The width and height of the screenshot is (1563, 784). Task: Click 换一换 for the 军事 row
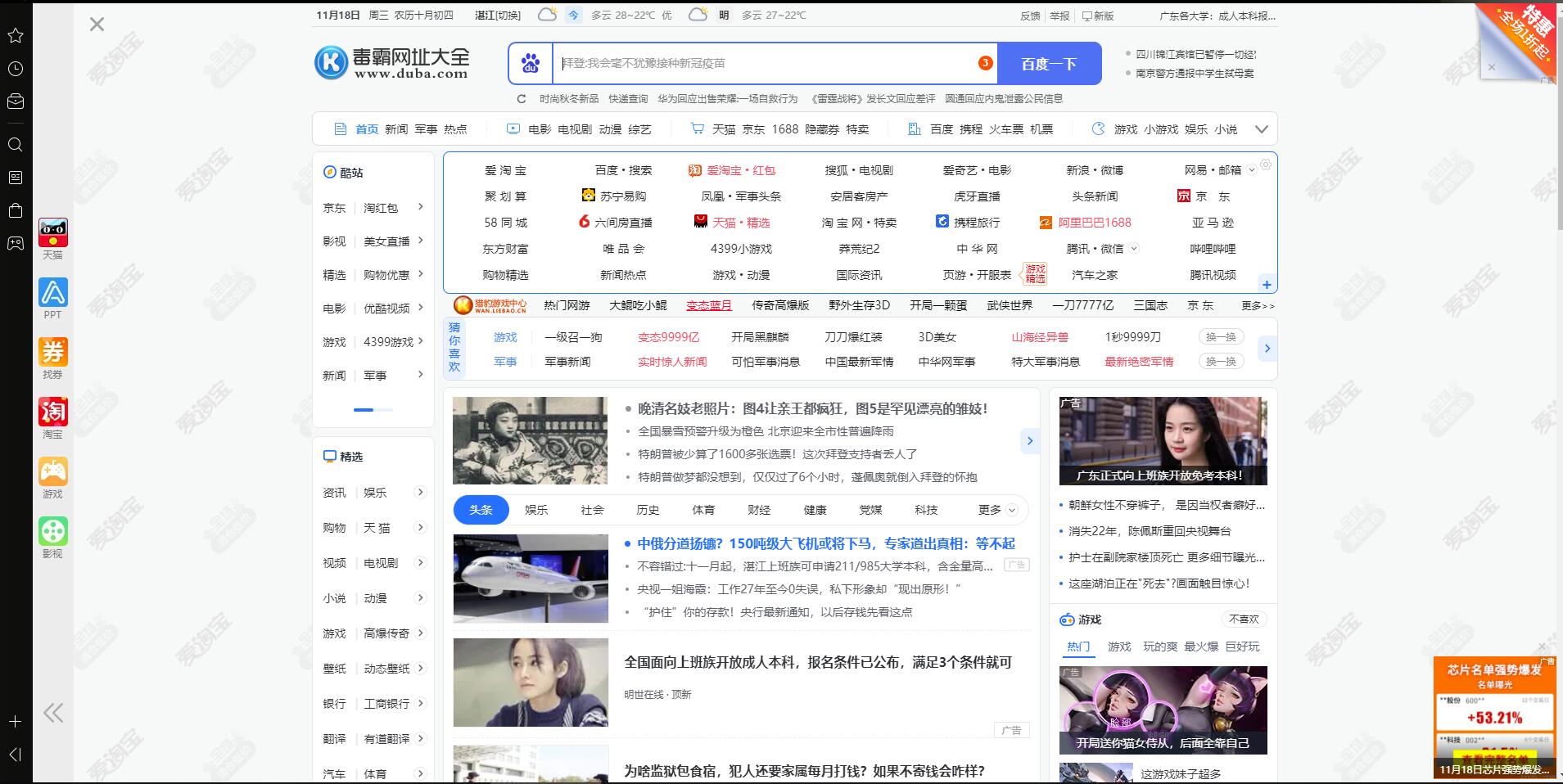(1221, 362)
